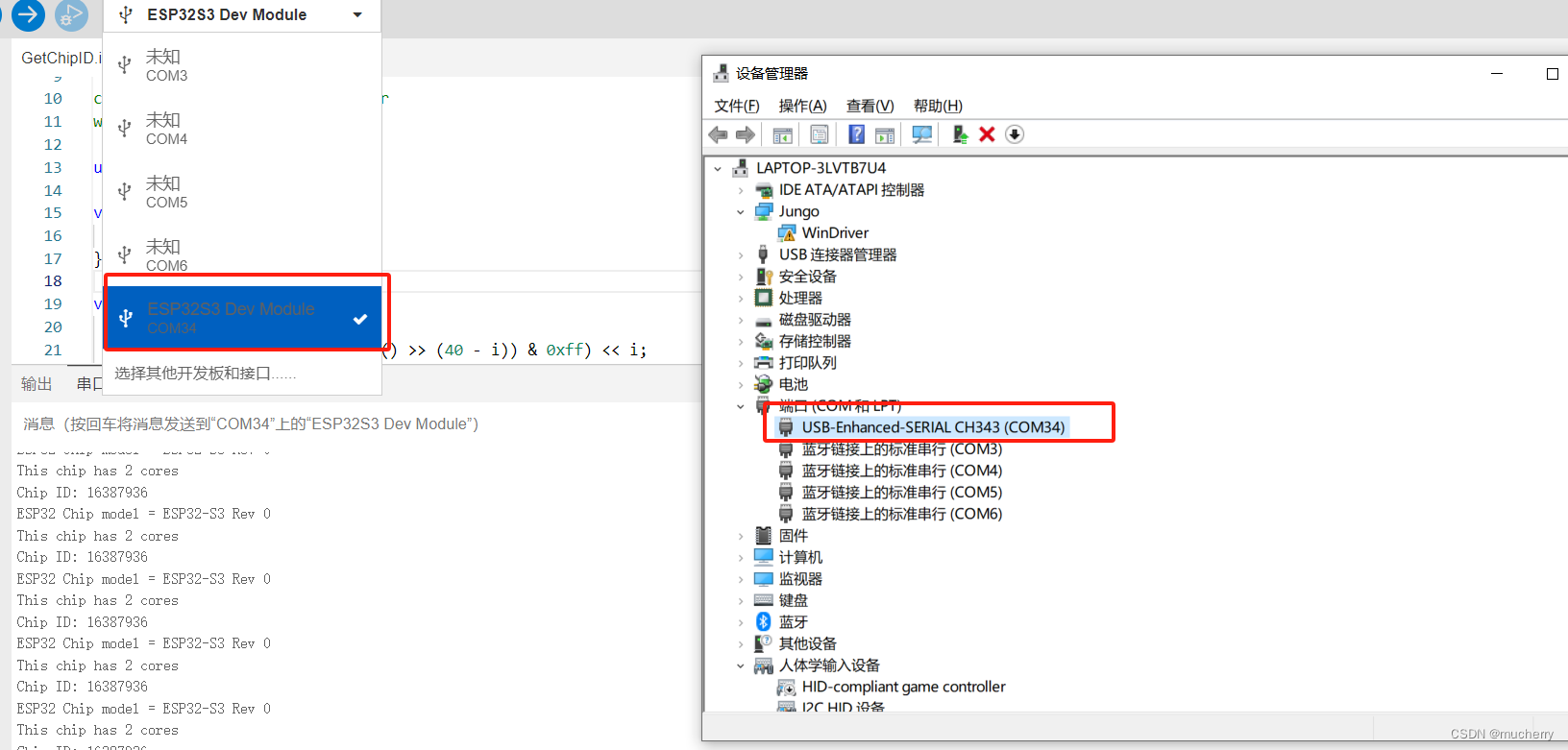The image size is (1568, 750).
Task: Expand 安全设备 node chevron
Action: pos(741,277)
